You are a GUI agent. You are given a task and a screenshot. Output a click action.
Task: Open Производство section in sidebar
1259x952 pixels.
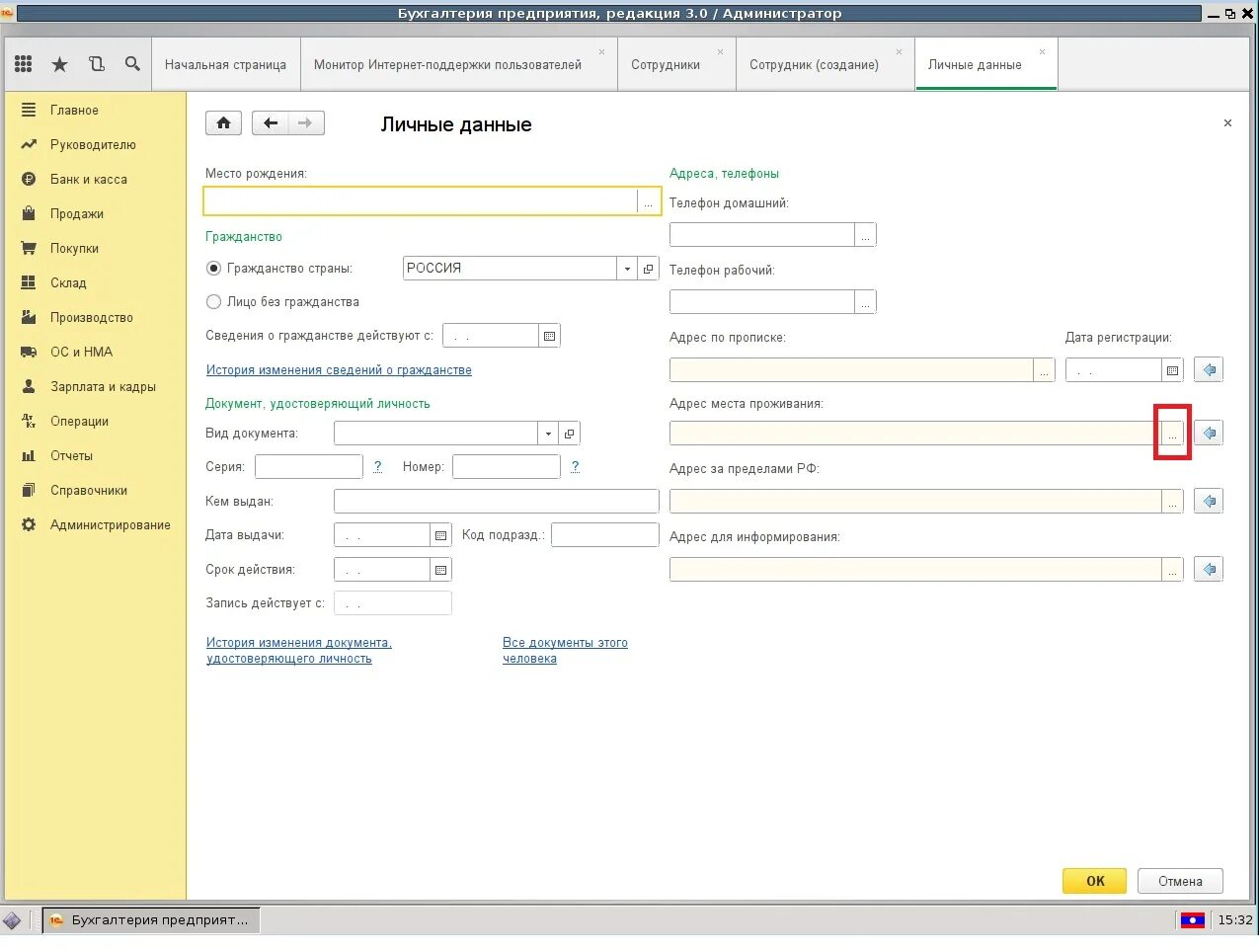[x=95, y=317]
